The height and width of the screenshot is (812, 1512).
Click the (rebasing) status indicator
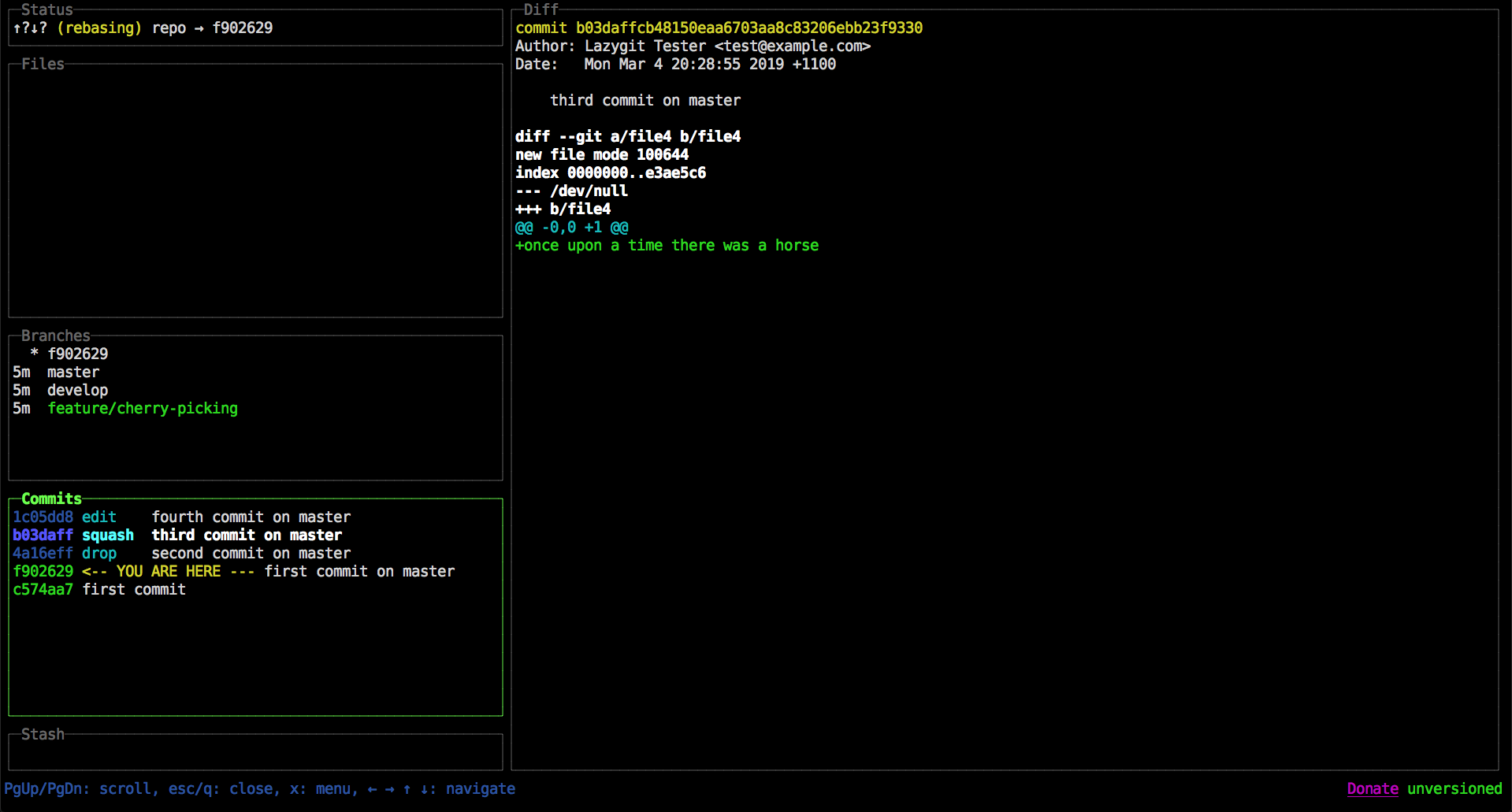(x=99, y=28)
